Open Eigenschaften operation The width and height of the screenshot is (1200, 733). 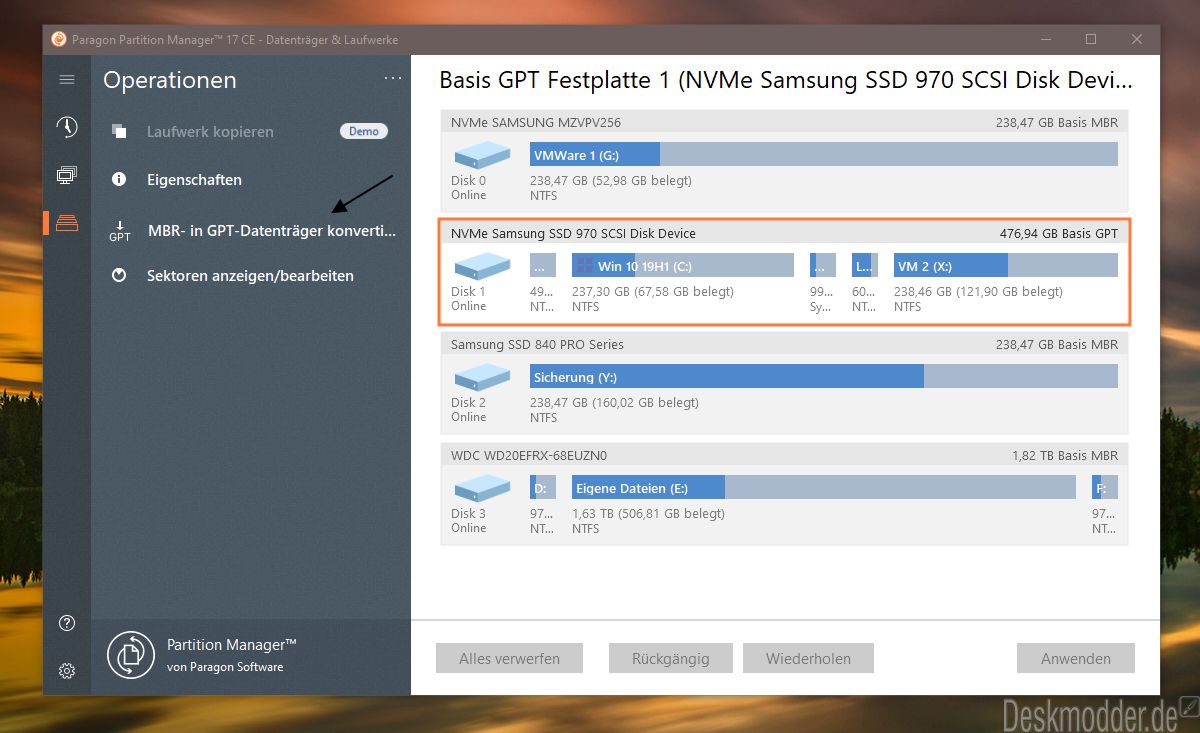[x=194, y=180]
